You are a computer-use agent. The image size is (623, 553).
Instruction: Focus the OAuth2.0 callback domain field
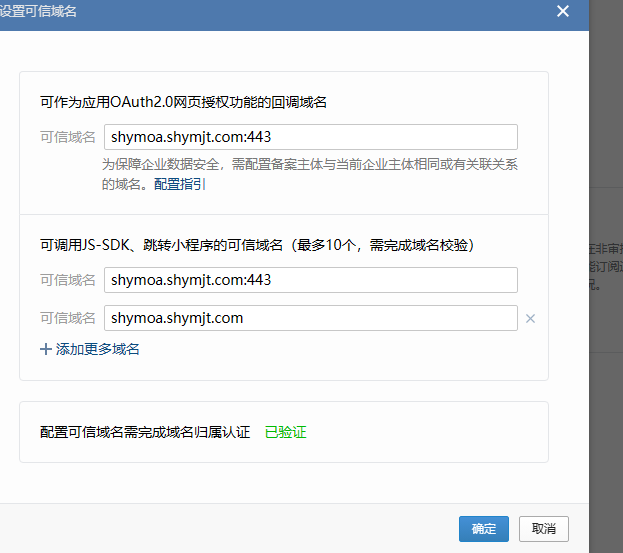[x=310, y=137]
